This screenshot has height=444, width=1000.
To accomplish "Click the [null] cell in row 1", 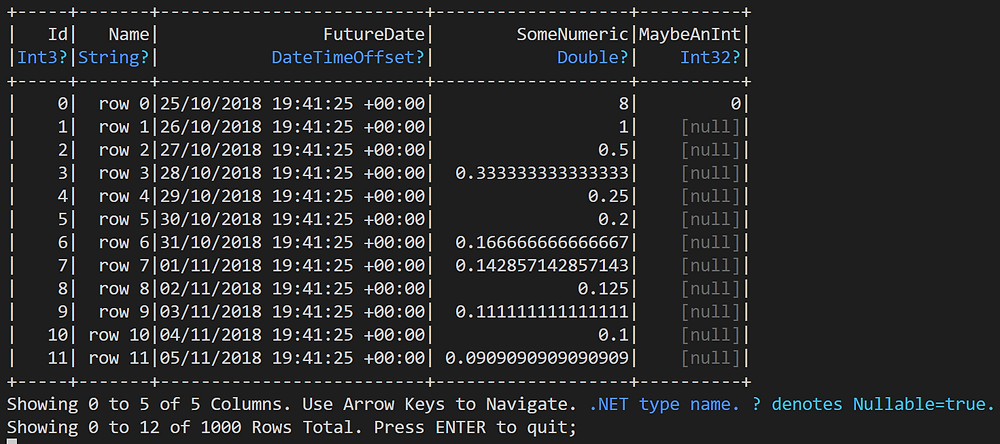I will pos(710,127).
